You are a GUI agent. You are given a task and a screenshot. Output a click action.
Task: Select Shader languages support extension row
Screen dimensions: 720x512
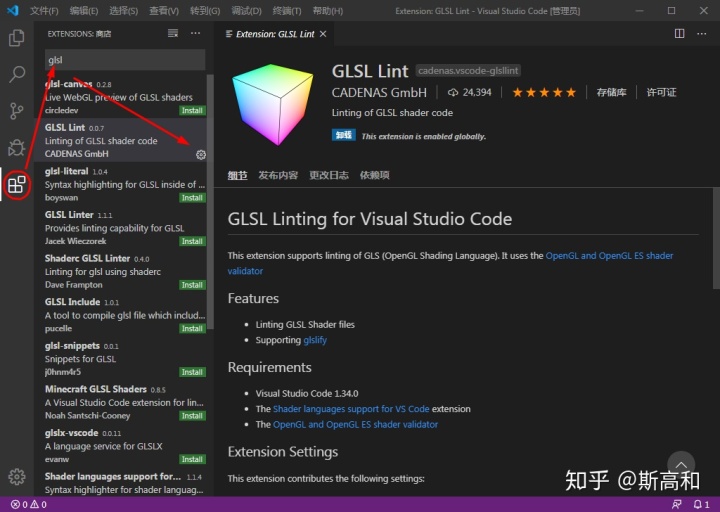tap(121, 482)
